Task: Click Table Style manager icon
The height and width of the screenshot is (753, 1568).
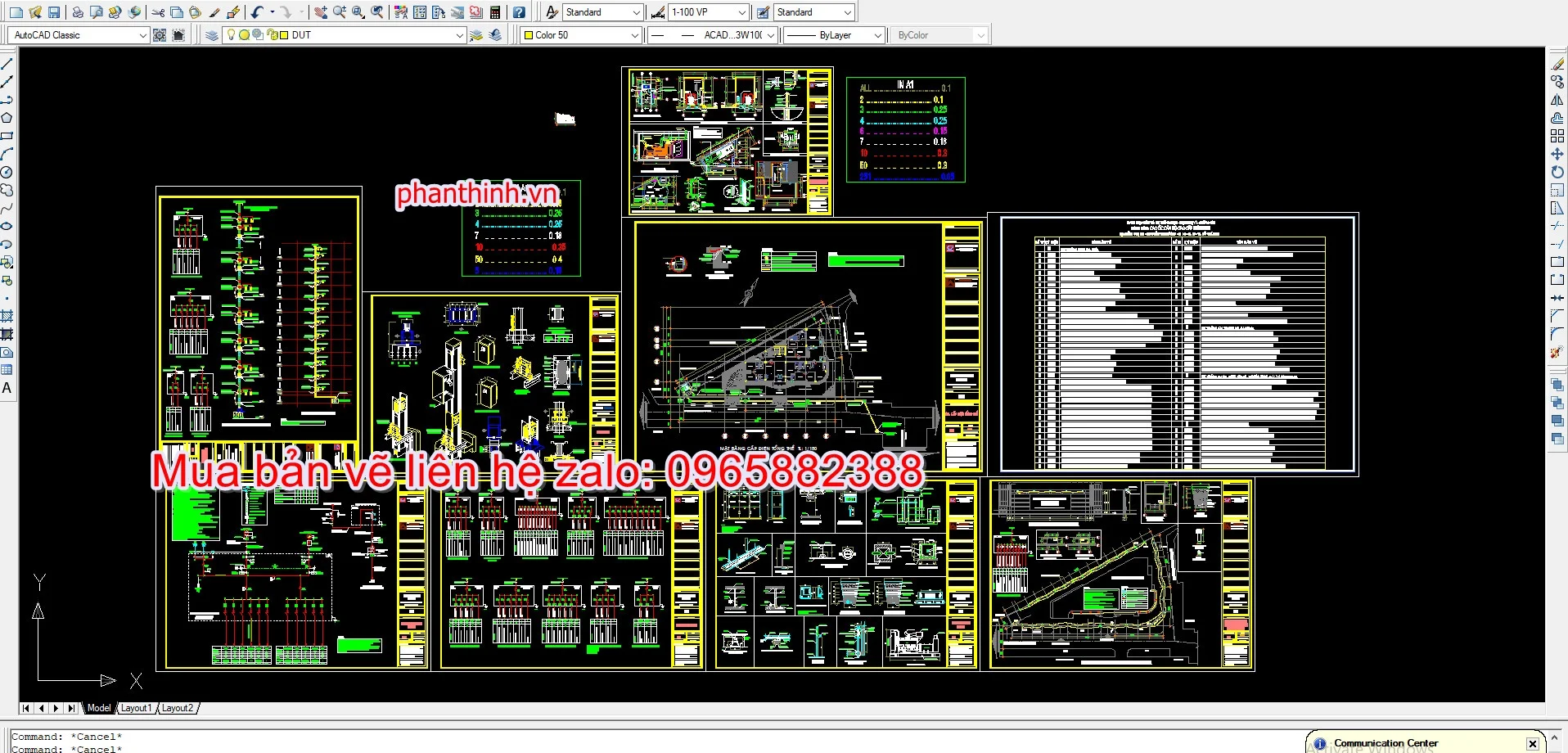Action: (x=763, y=12)
